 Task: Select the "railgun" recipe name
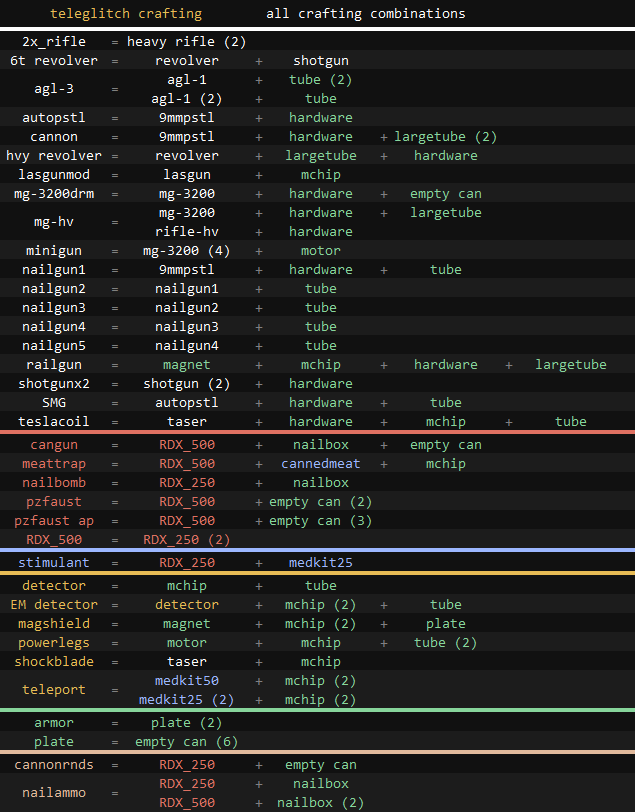pyautogui.click(x=54, y=365)
